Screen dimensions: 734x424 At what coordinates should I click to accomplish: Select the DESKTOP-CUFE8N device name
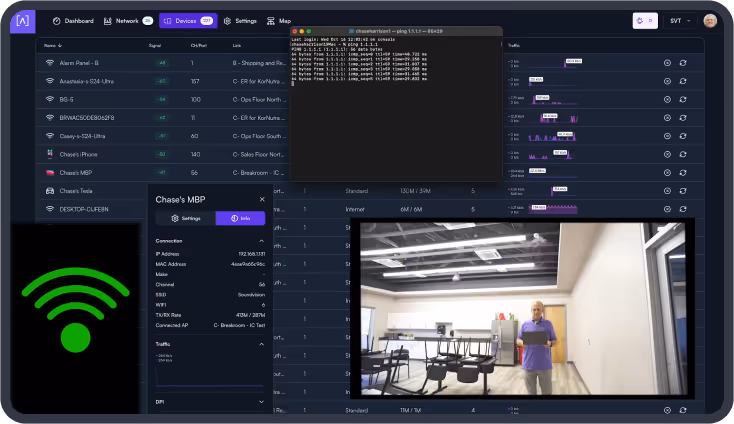tap(84, 209)
